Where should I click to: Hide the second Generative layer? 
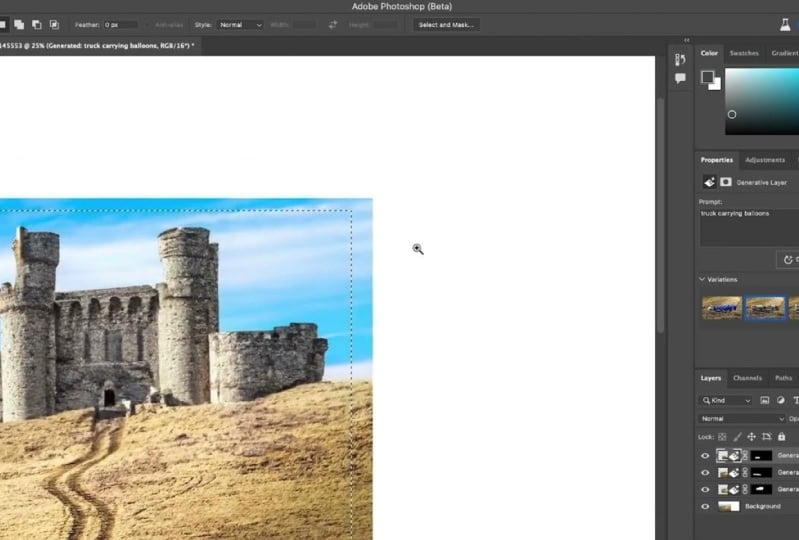705,473
